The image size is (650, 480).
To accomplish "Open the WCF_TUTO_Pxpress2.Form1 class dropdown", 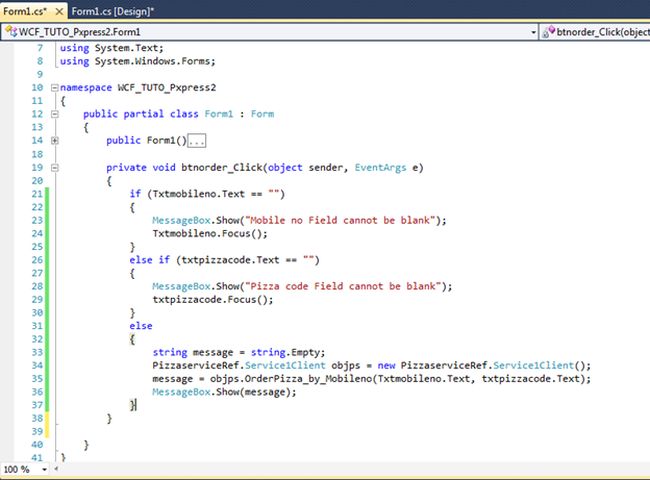I will point(533,32).
